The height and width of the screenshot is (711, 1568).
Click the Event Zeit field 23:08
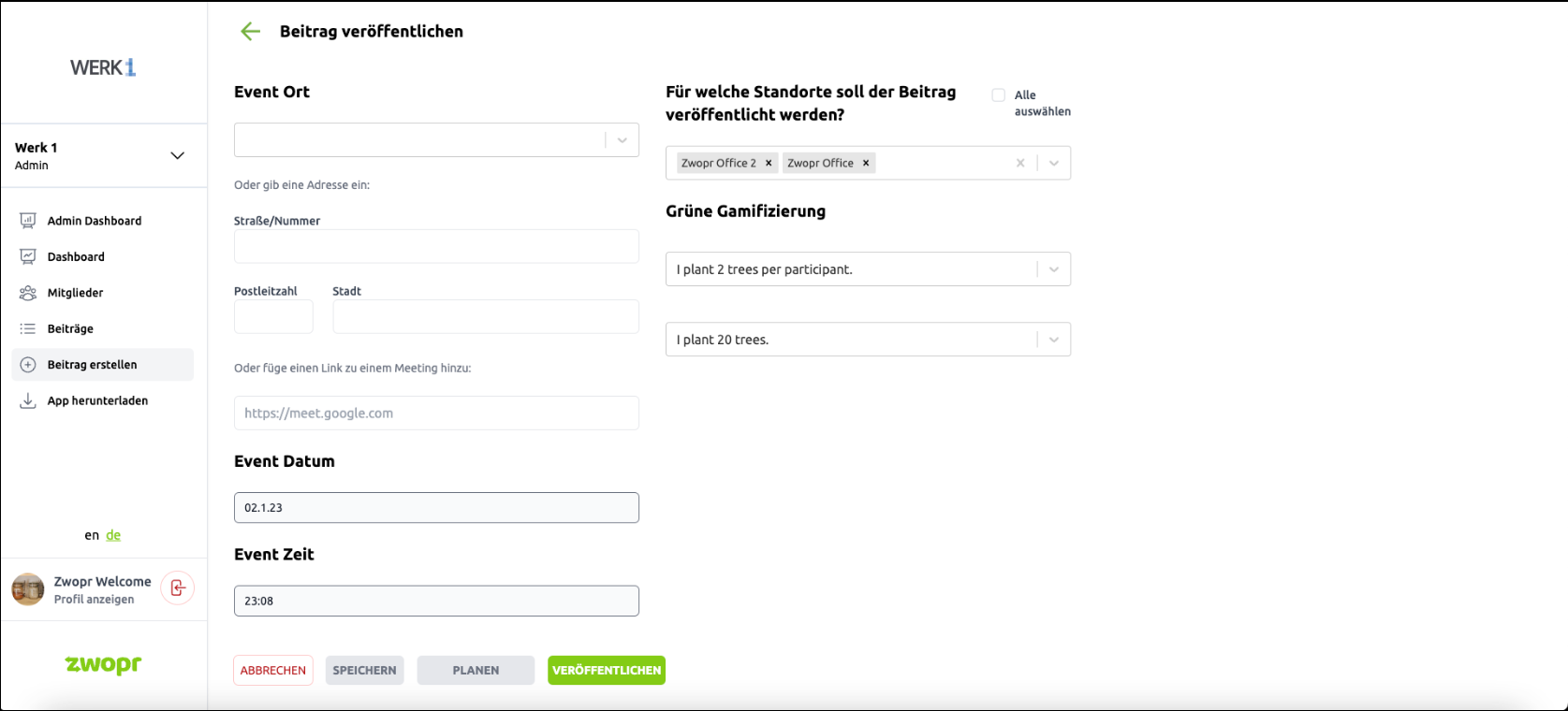[436, 601]
